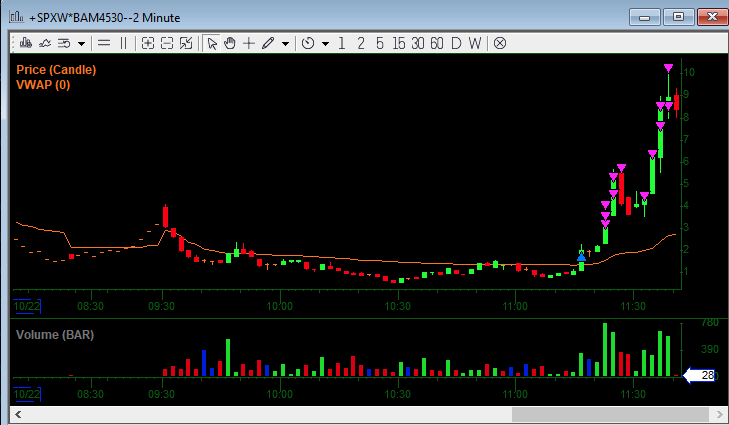The width and height of the screenshot is (729, 425).
Task: Switch to Weekly interval W
Action: click(x=475, y=43)
